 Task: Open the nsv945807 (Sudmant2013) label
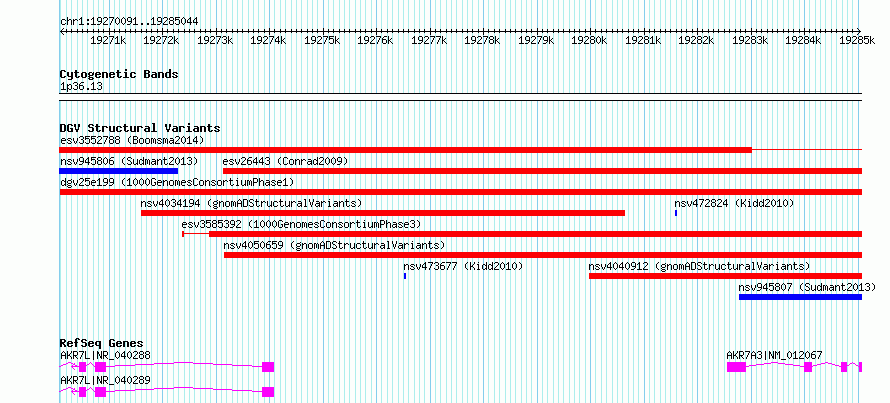click(807, 287)
